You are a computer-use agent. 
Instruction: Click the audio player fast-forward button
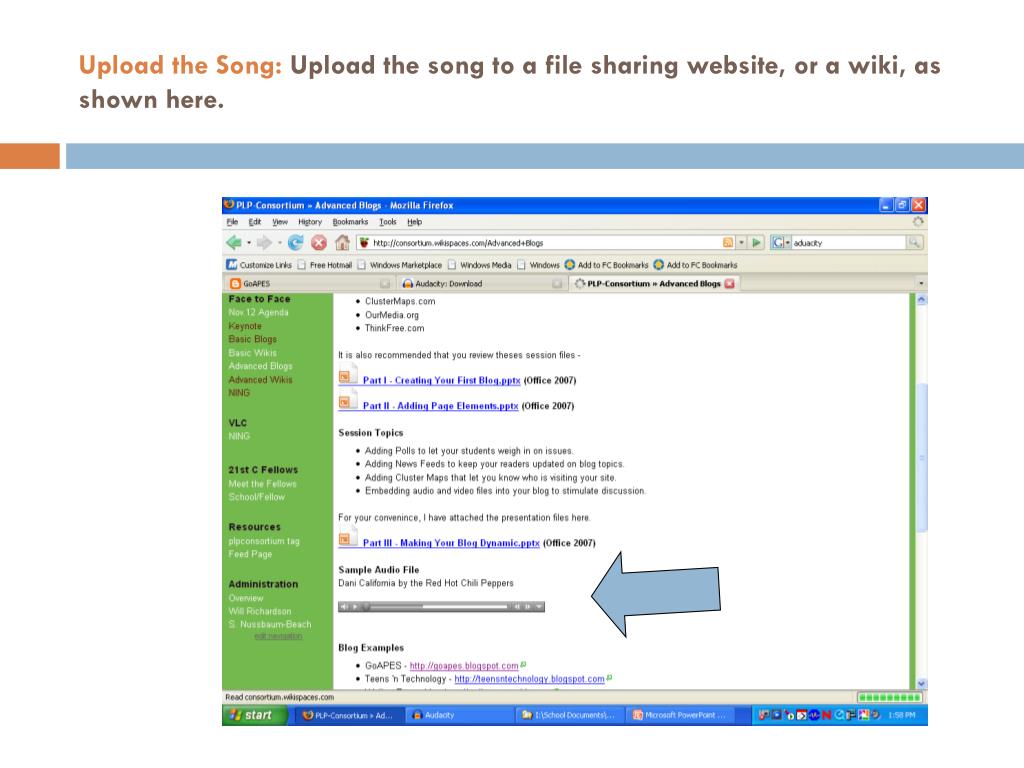pyautogui.click(x=528, y=607)
